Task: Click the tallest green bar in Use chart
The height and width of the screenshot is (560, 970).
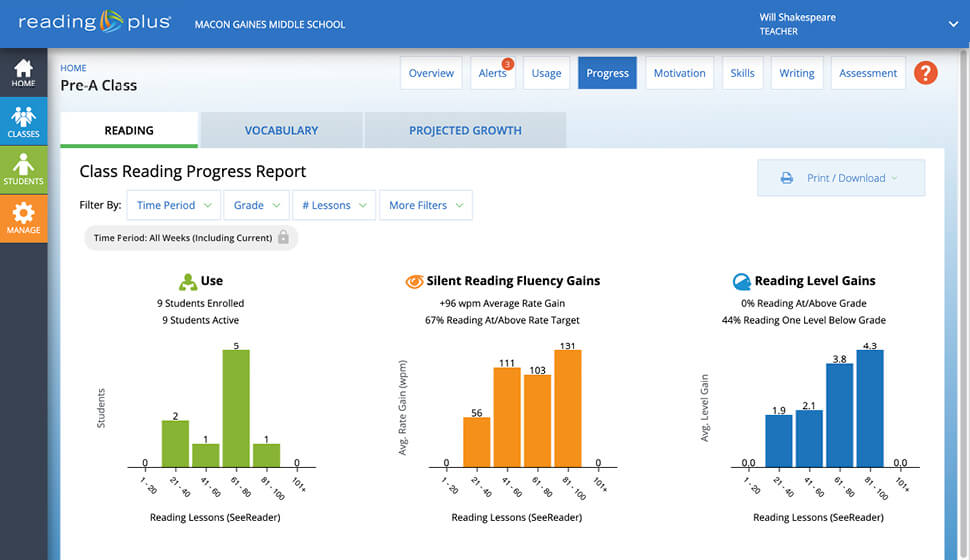Action: (235, 408)
